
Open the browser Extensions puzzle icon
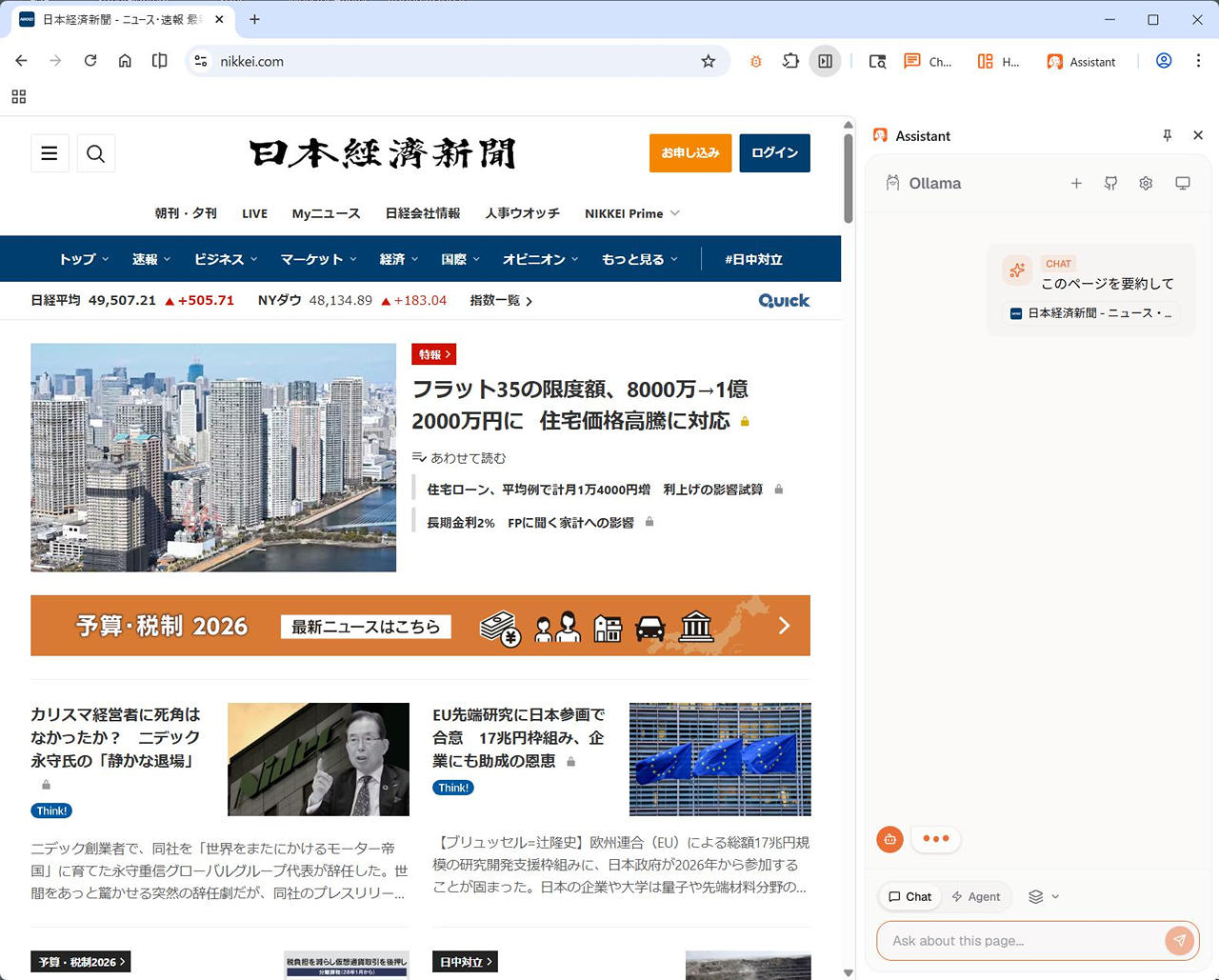click(x=790, y=62)
